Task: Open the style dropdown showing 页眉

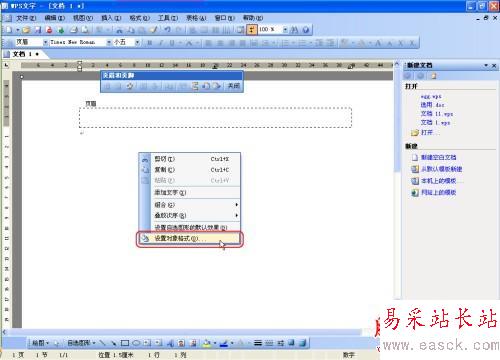Action: click(x=45, y=42)
